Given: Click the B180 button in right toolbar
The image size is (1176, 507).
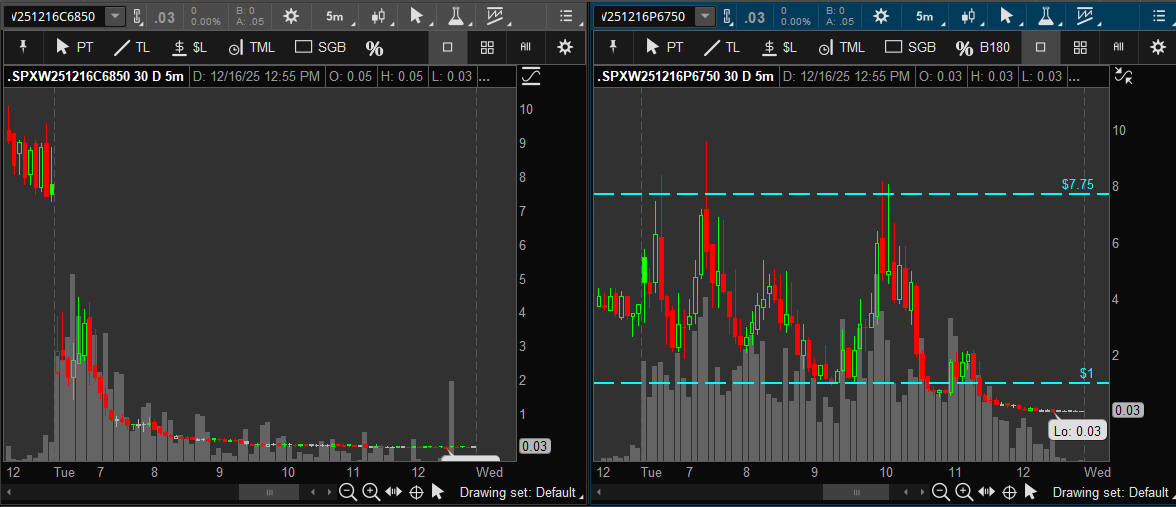Looking at the screenshot, I should coord(982,47).
